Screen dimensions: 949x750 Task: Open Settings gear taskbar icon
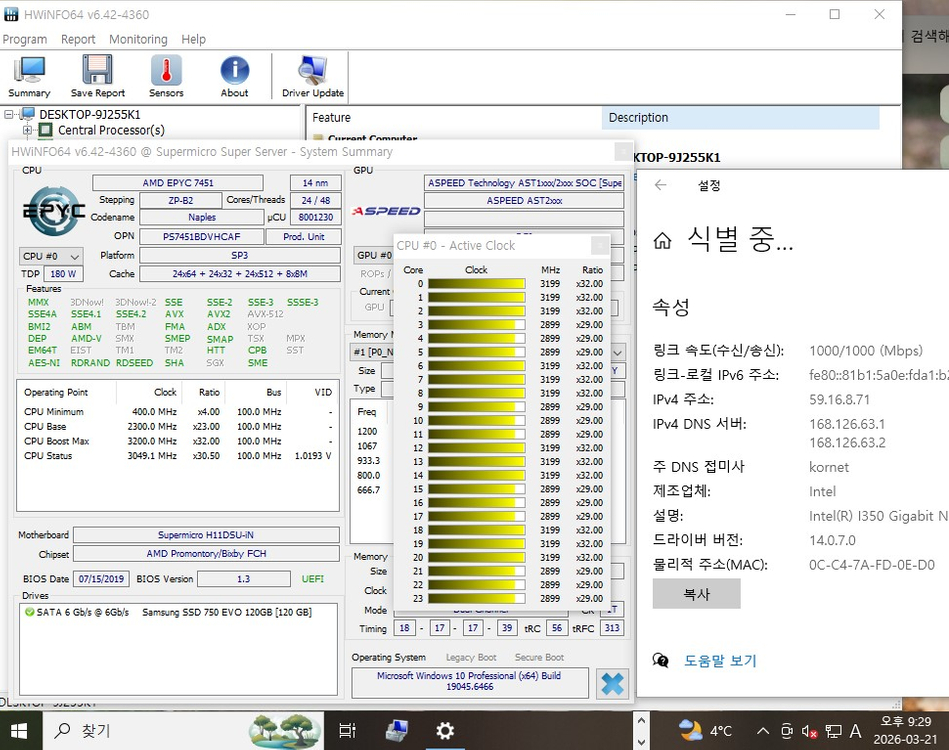445,731
